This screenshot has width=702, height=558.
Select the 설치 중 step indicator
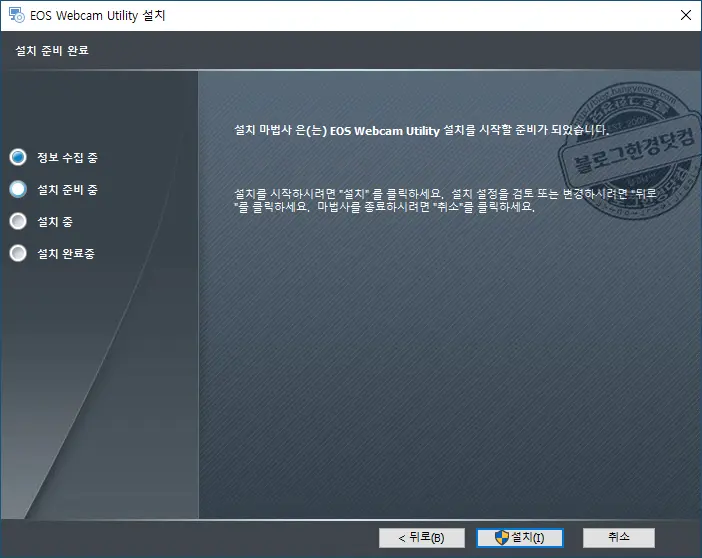click(x=18, y=221)
